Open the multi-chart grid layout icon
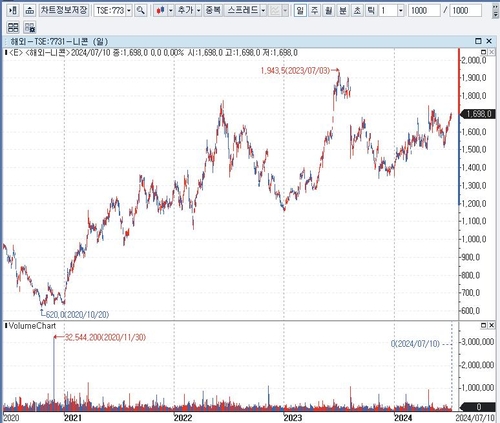Viewport: 500px width, 423px height. 13,27
